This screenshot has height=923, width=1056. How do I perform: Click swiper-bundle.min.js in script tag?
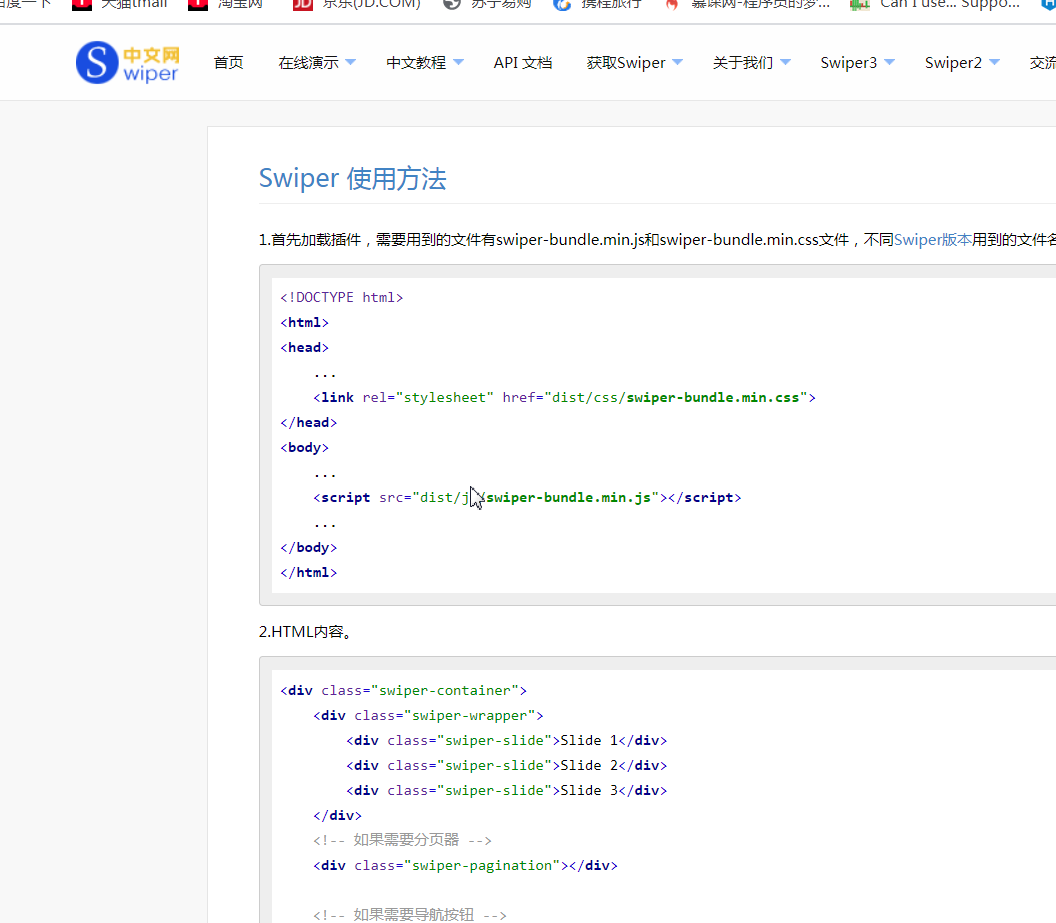point(568,498)
